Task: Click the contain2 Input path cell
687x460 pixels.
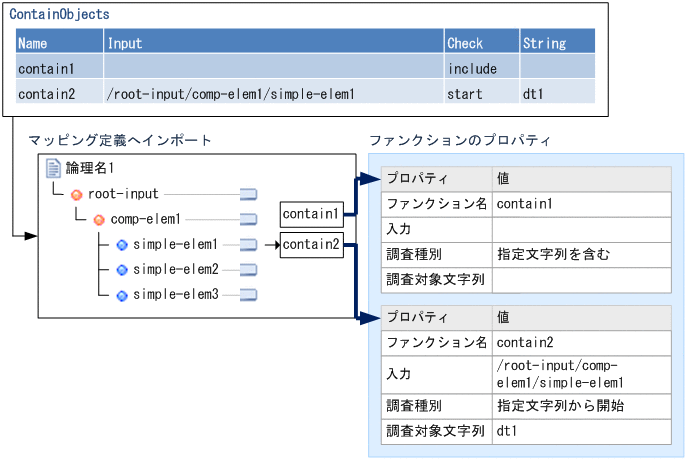Action: [231, 94]
